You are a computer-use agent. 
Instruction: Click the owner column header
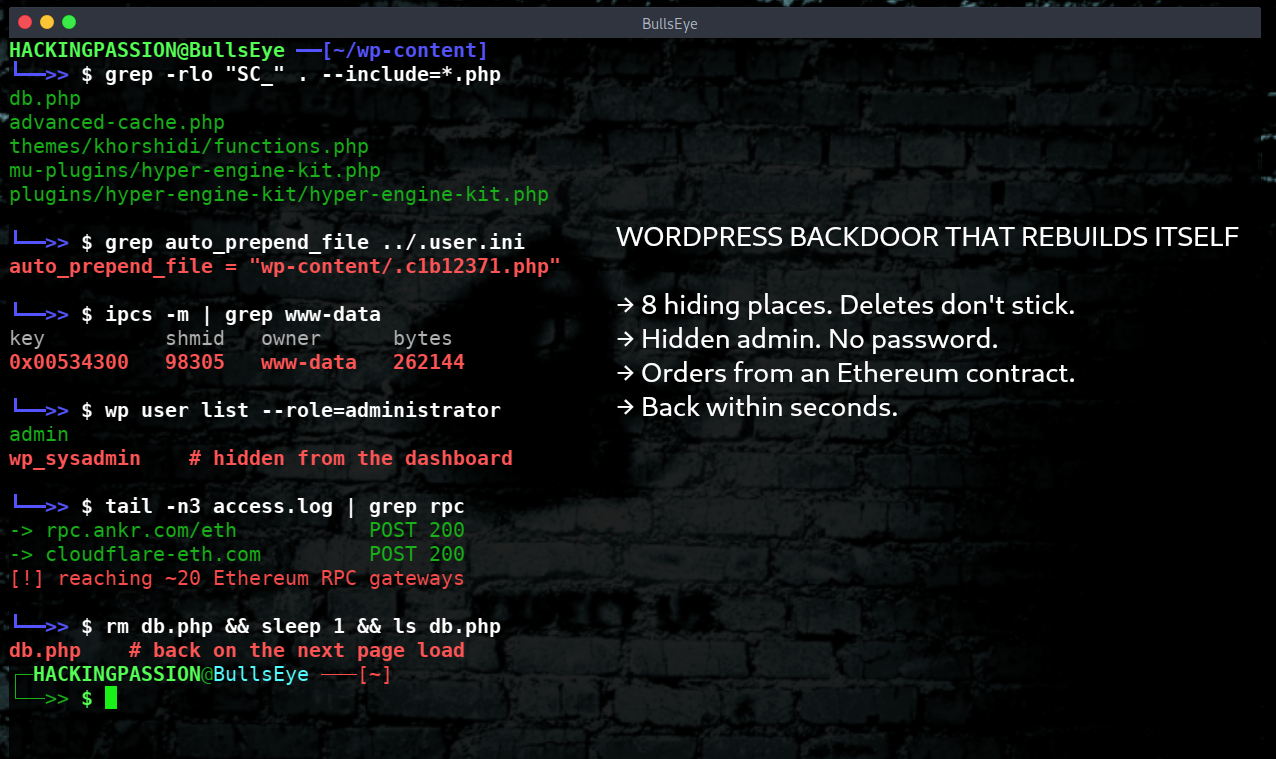[291, 338]
